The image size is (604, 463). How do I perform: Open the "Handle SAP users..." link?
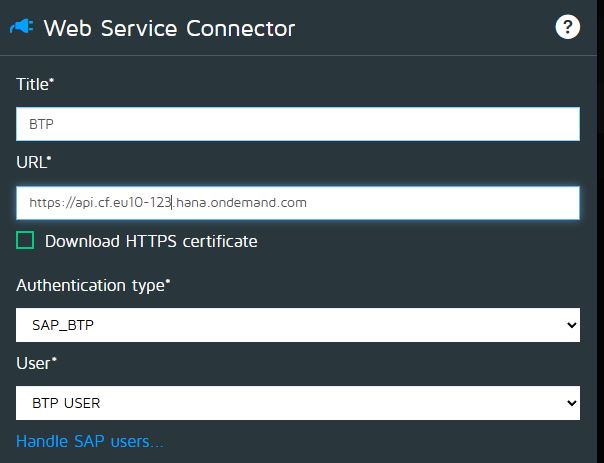[x=90, y=441]
